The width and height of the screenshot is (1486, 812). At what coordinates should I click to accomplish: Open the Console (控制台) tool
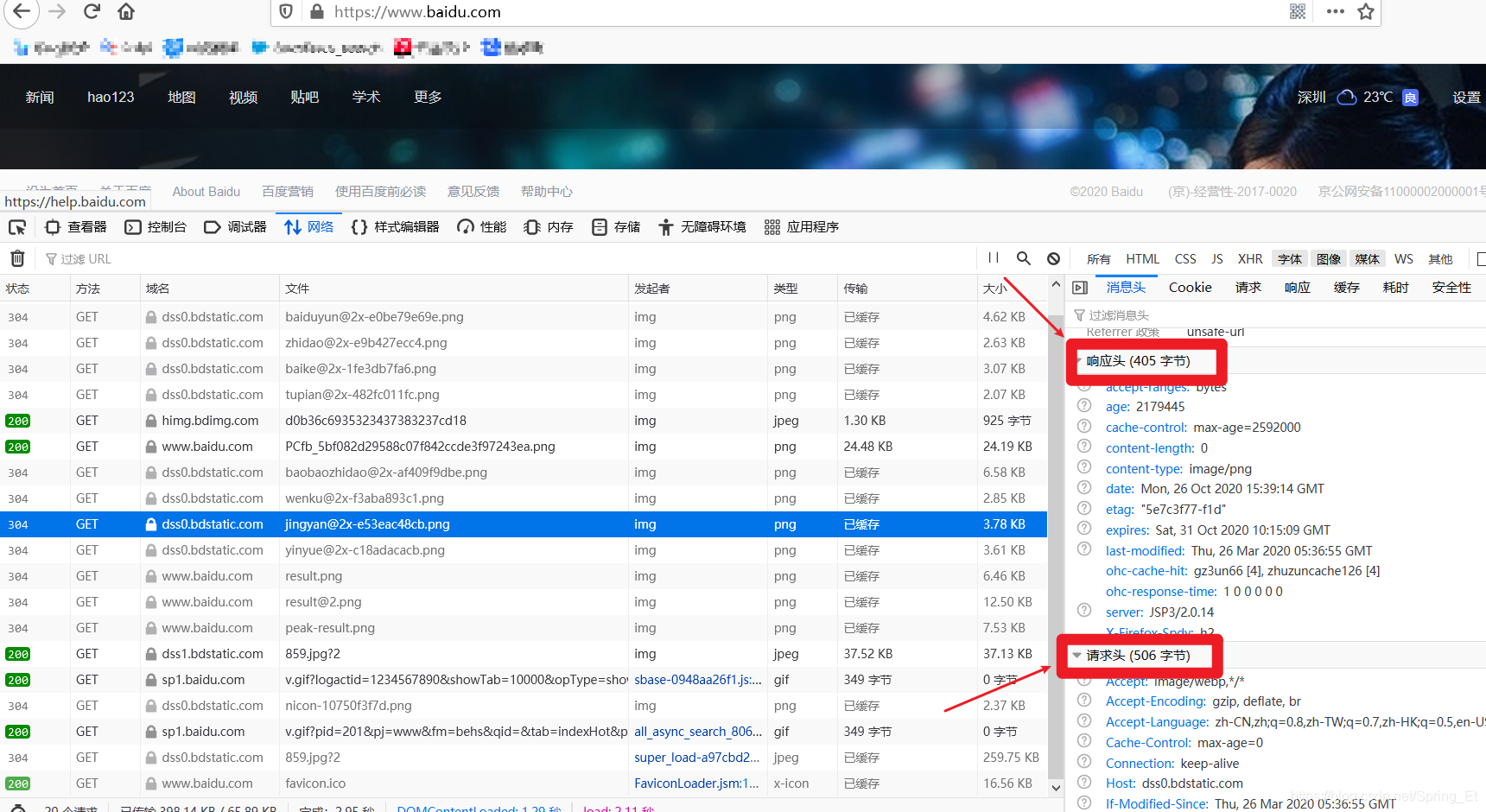pos(156,227)
